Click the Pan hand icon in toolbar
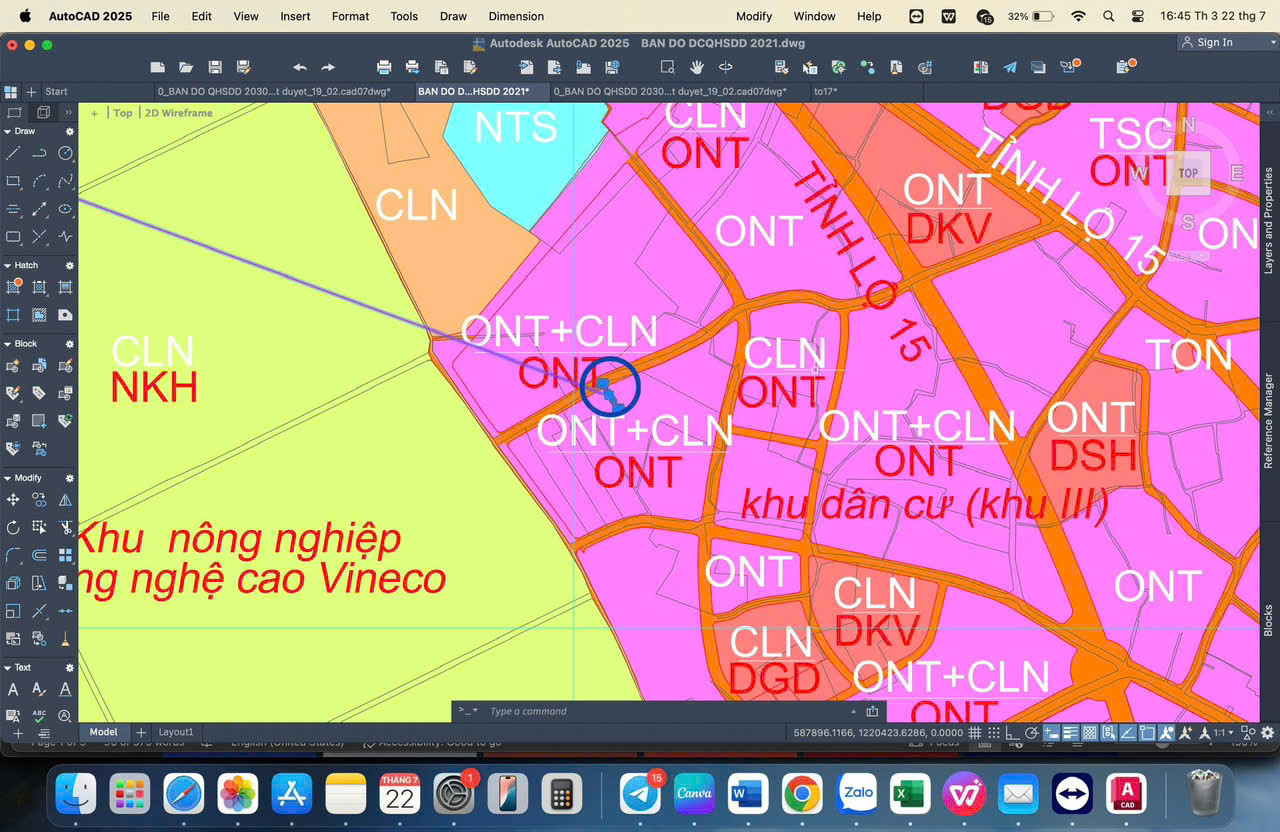1280x832 pixels. tap(697, 67)
